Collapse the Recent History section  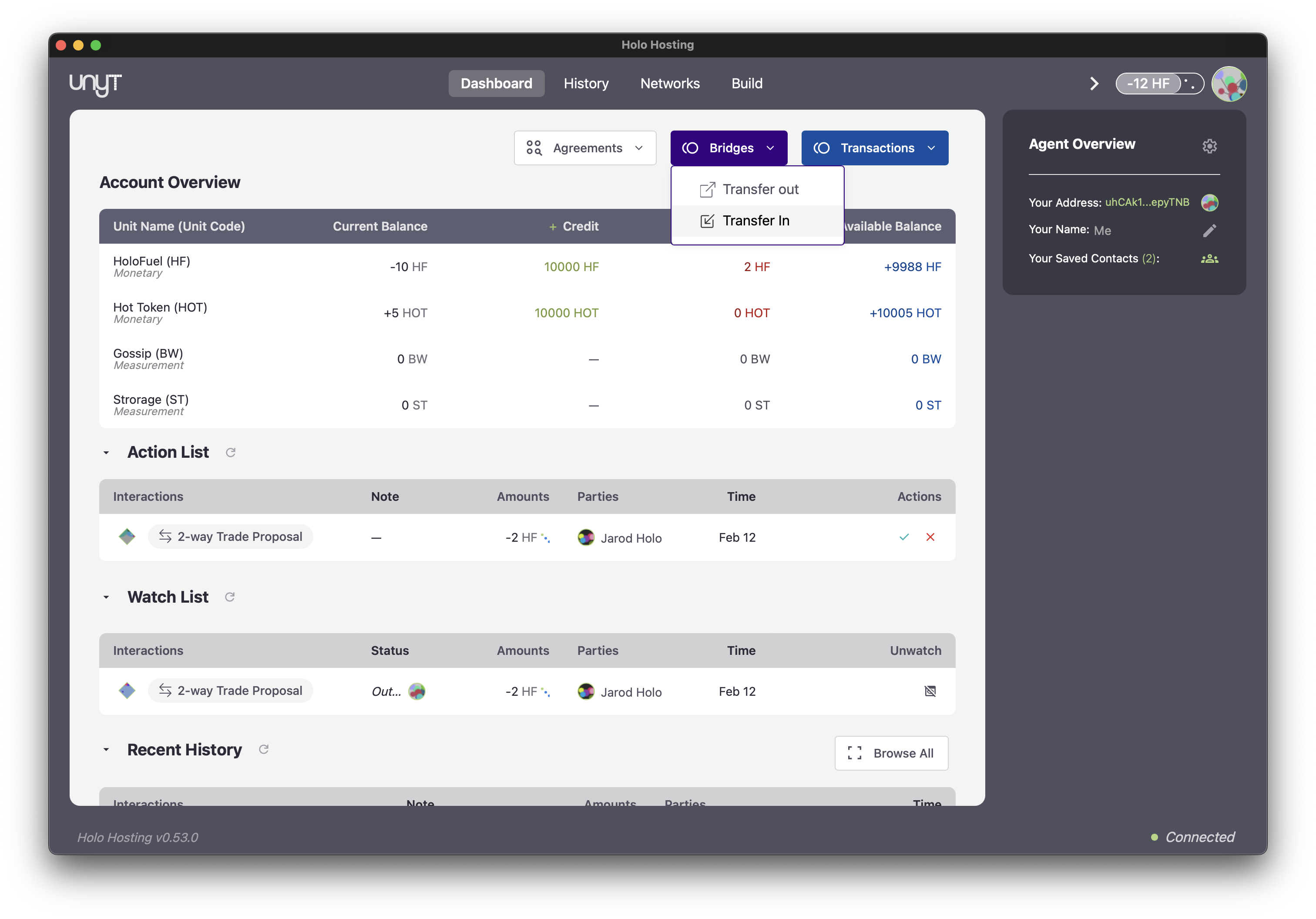[106, 749]
